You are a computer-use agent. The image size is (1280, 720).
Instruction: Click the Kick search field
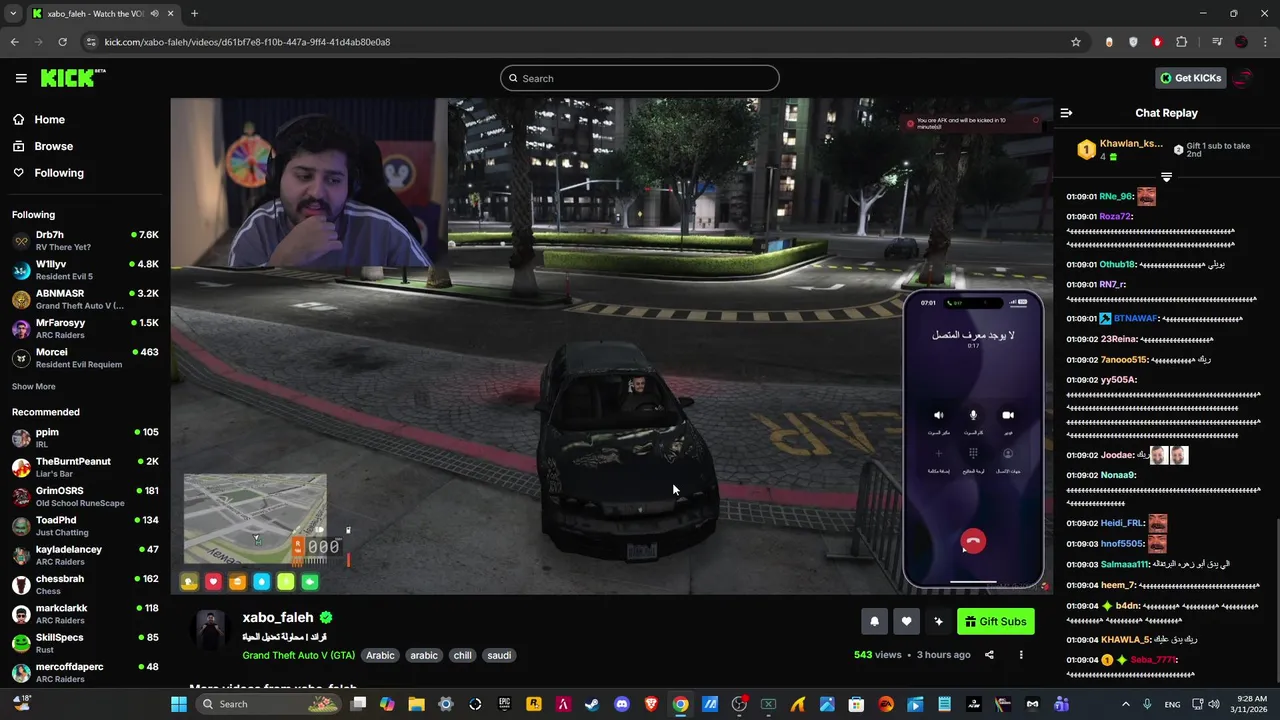pos(640,78)
